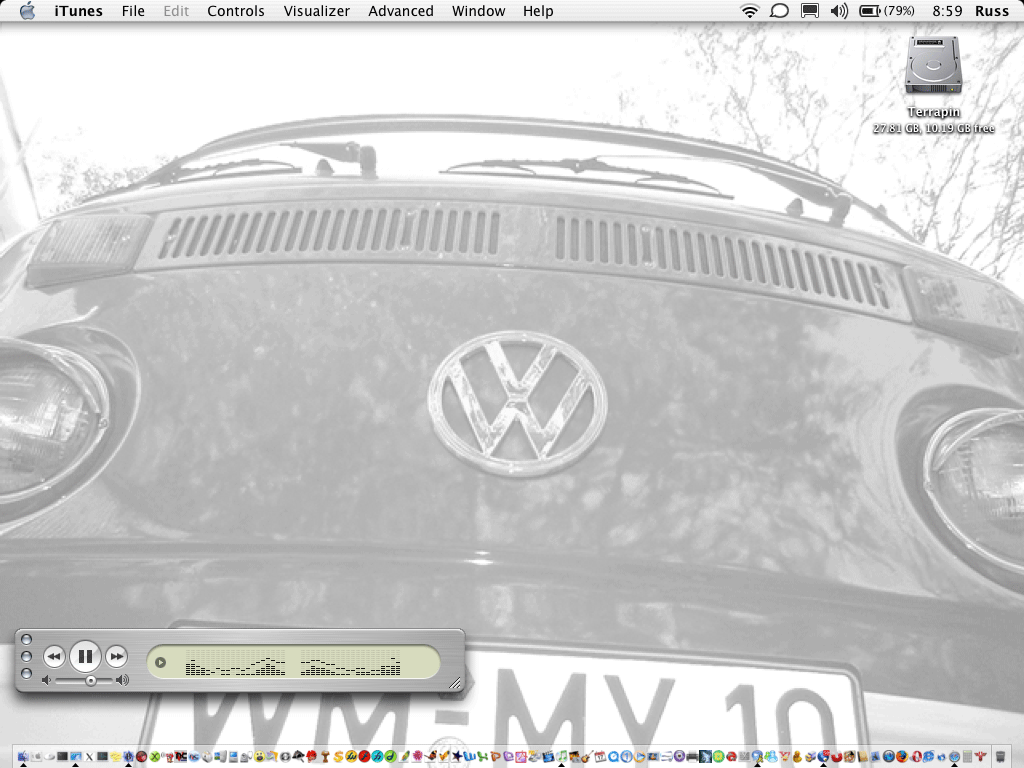Open the AirPort Wi-Fi status menu

[750, 11]
